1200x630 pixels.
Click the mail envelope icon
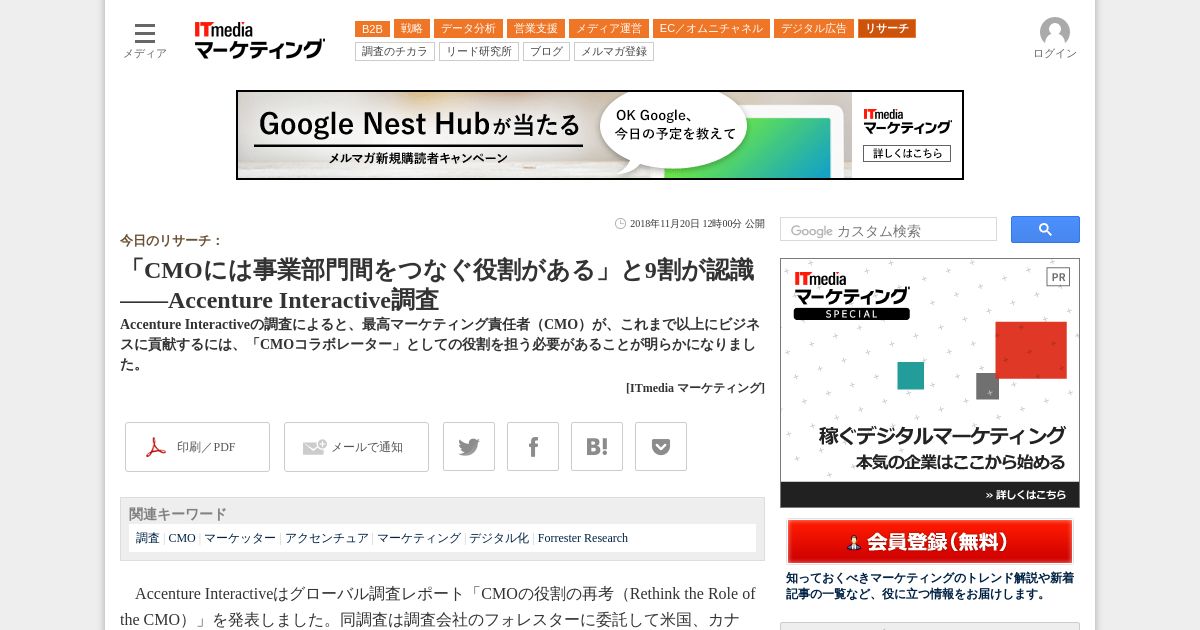point(314,447)
